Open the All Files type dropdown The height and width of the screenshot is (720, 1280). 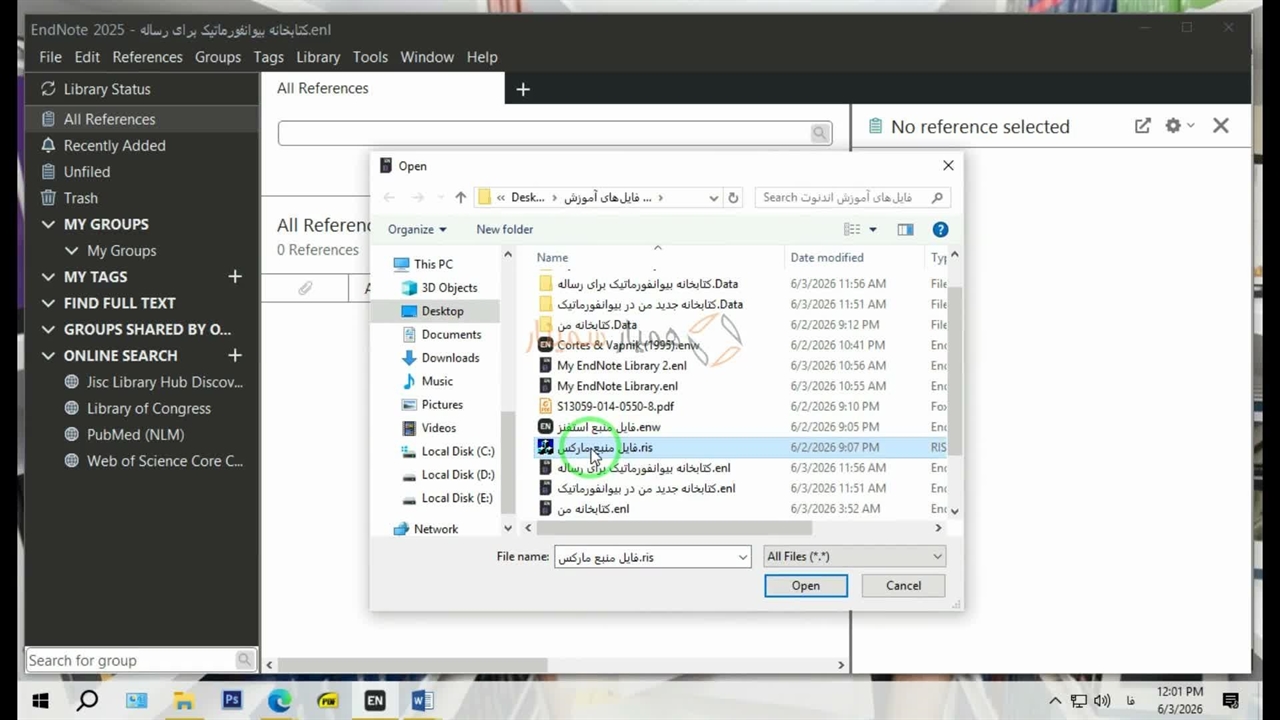click(854, 557)
